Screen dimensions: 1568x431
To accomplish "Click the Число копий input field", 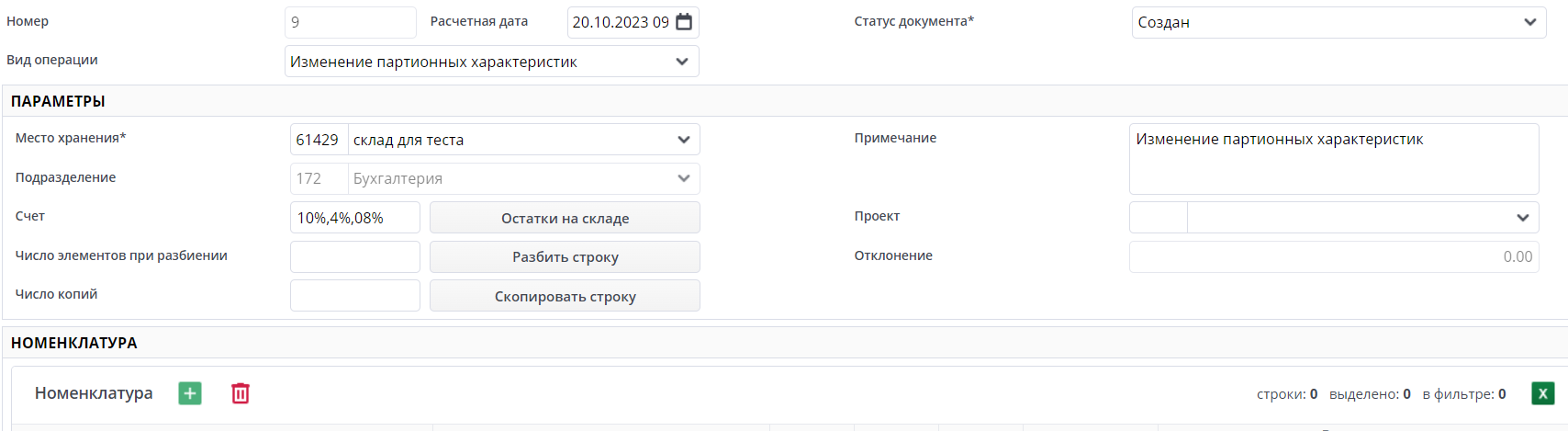I will (x=354, y=296).
